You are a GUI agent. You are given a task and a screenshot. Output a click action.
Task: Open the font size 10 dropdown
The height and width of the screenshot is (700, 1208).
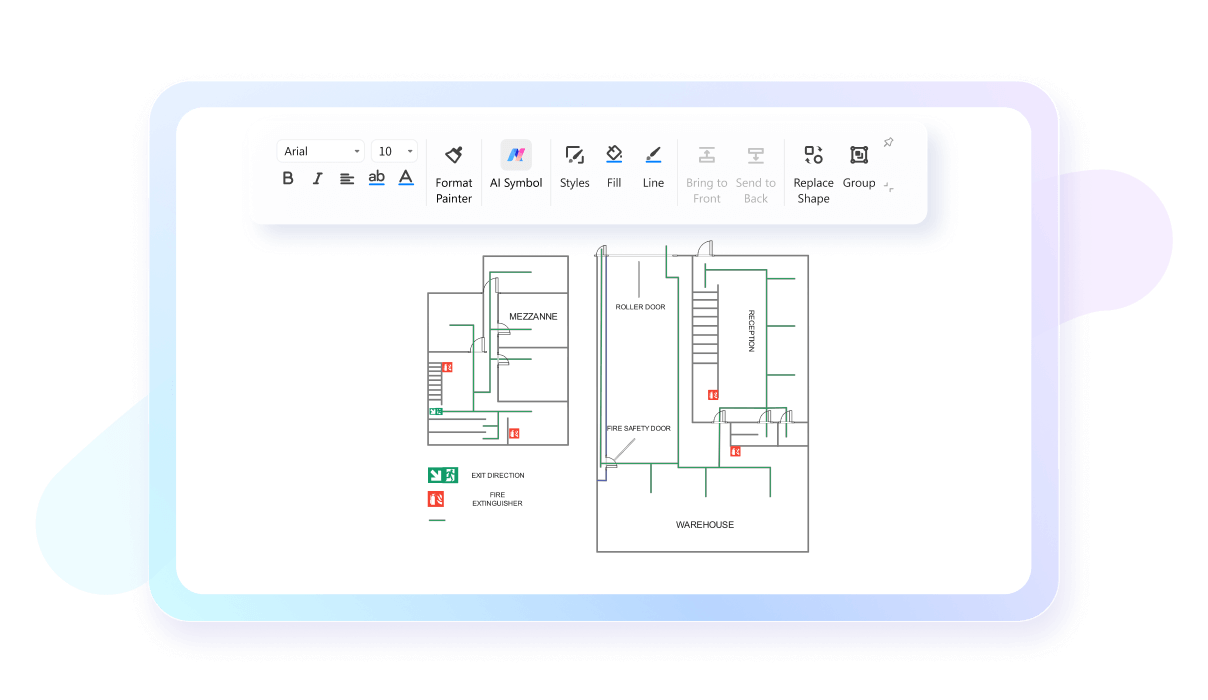(x=395, y=151)
